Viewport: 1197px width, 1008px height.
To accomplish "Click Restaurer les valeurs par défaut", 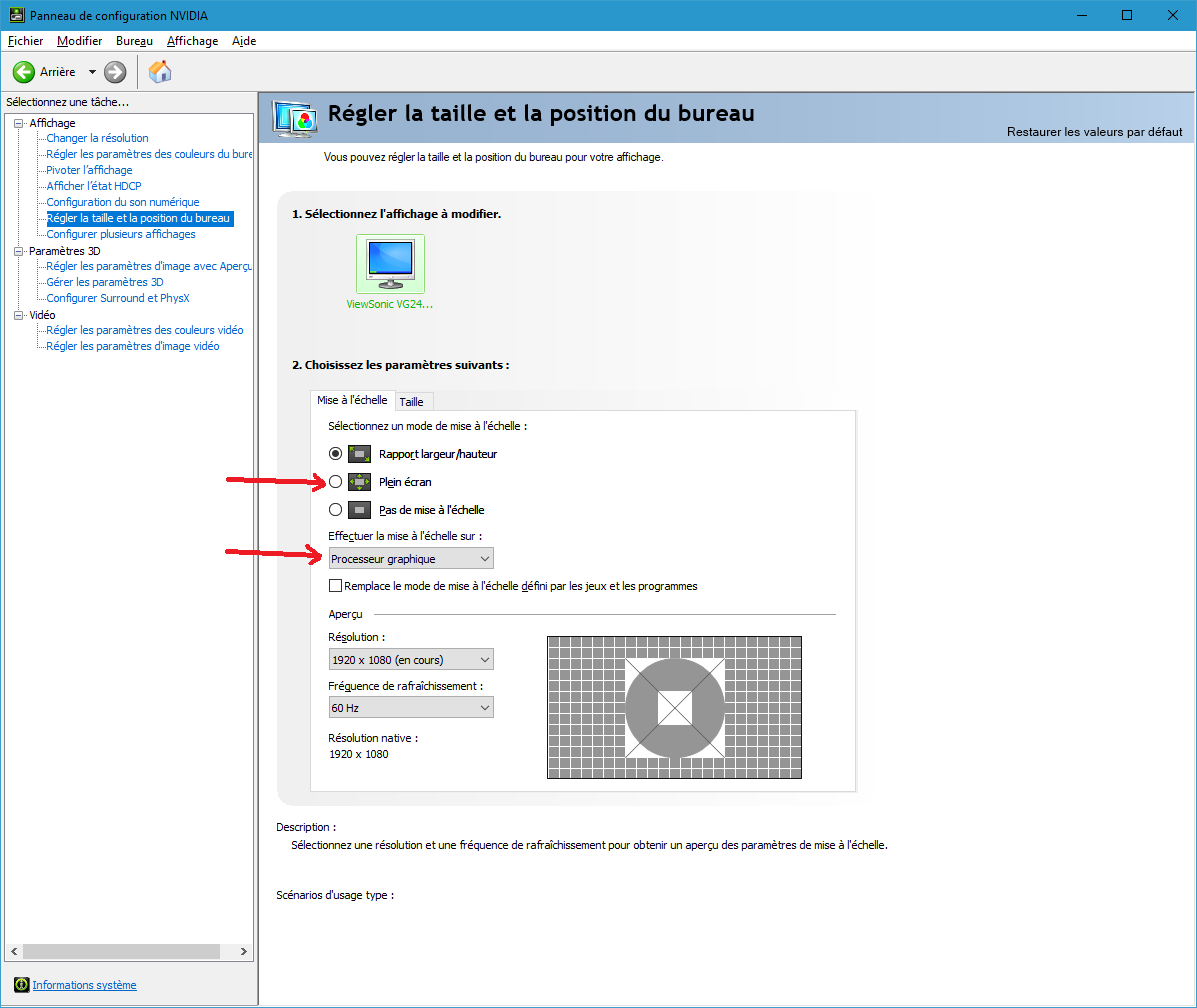I will click(1094, 132).
